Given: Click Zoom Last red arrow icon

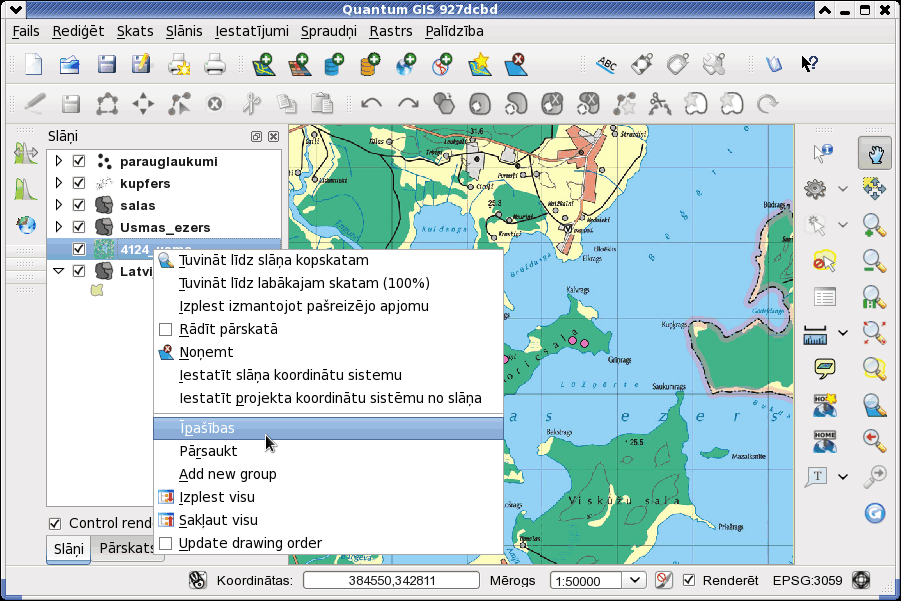Looking at the screenshot, I should coord(874,441).
